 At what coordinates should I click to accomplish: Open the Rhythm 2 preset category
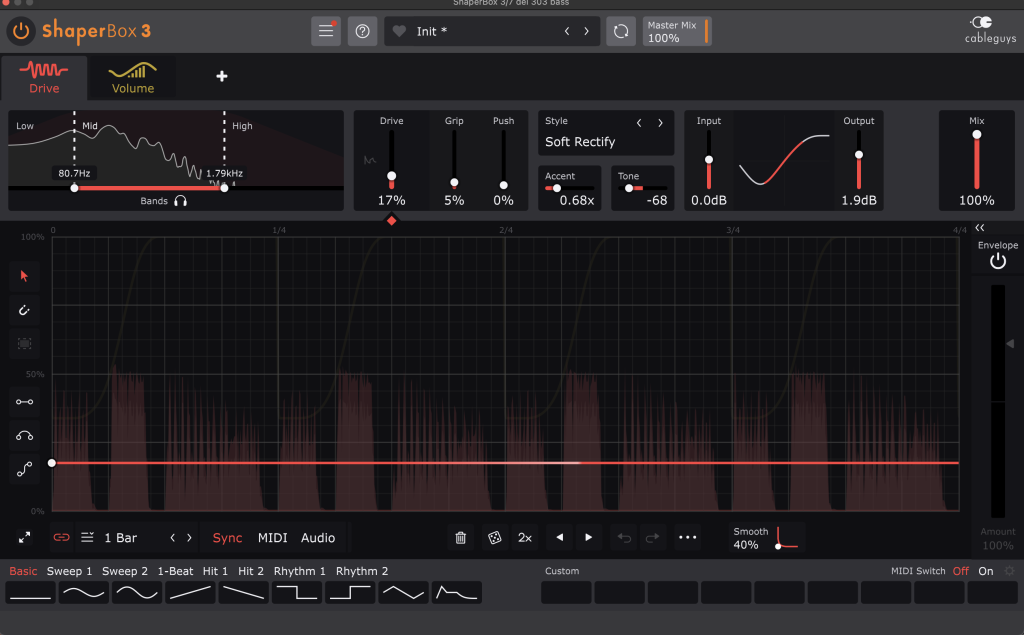click(362, 571)
